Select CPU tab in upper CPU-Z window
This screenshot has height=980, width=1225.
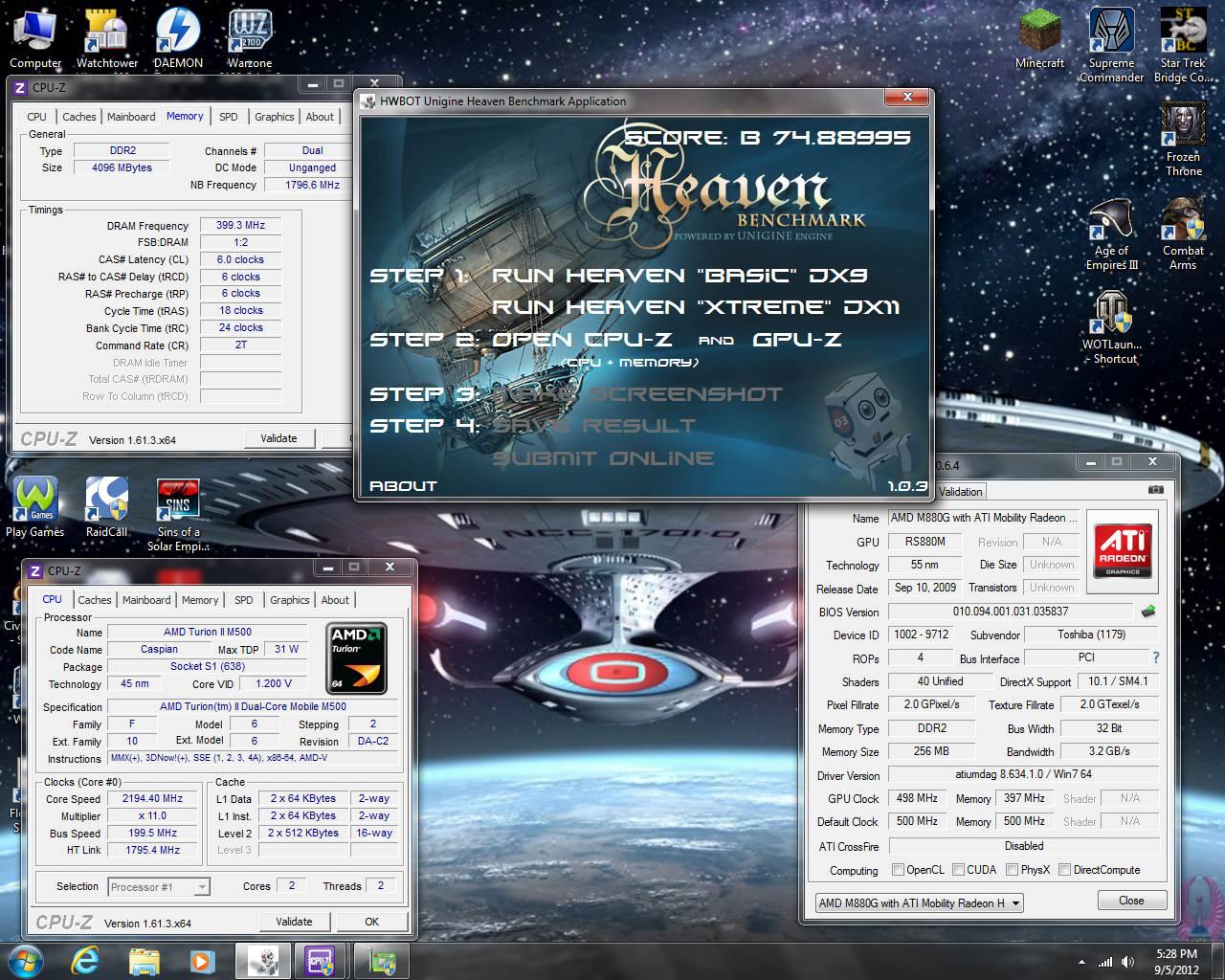(36, 117)
